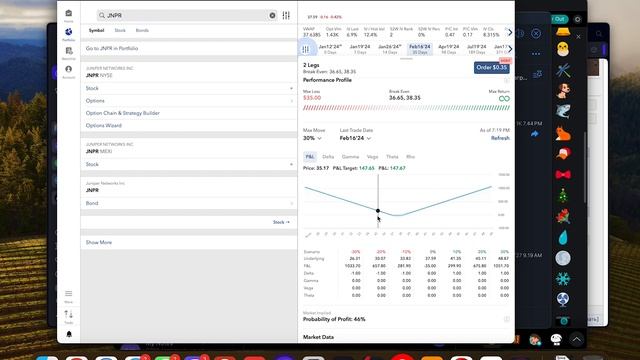Switch to the Stock search tab
This screenshot has height=360, width=640.
pyautogui.click(x=120, y=30)
